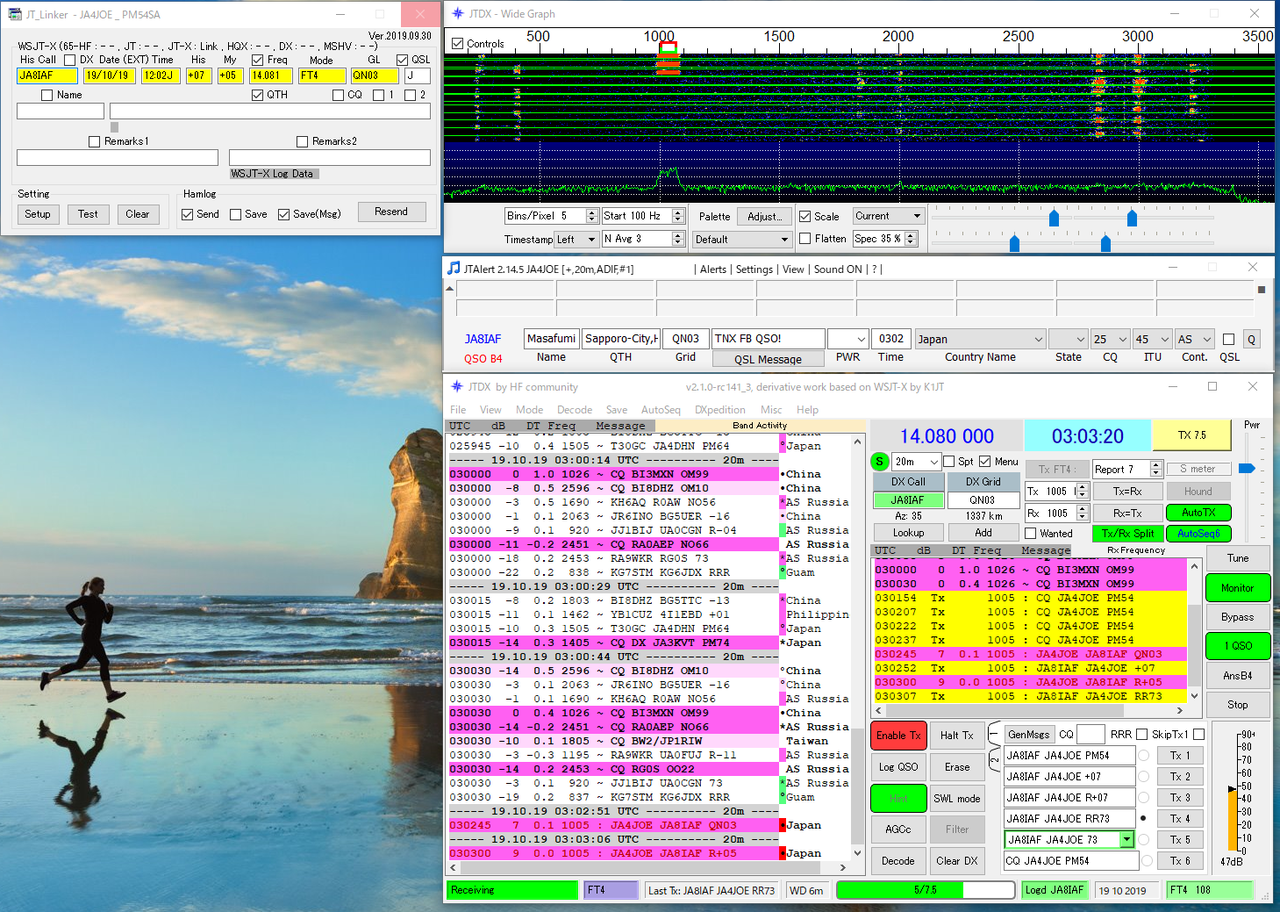Click the Clear DX button
This screenshot has height=912, width=1280.
tap(957, 861)
